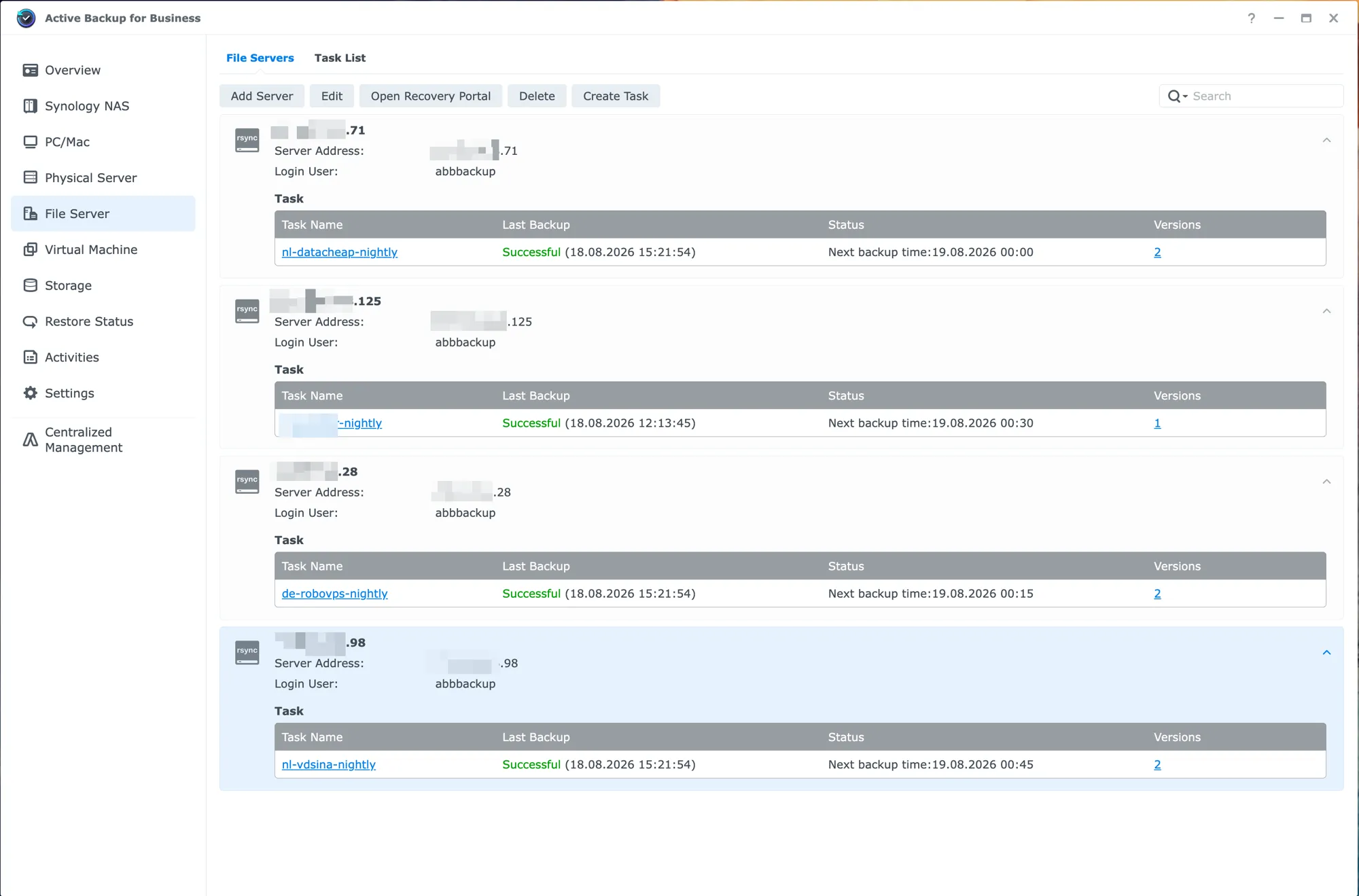
Task: Switch to the File Servers tab
Action: (260, 58)
